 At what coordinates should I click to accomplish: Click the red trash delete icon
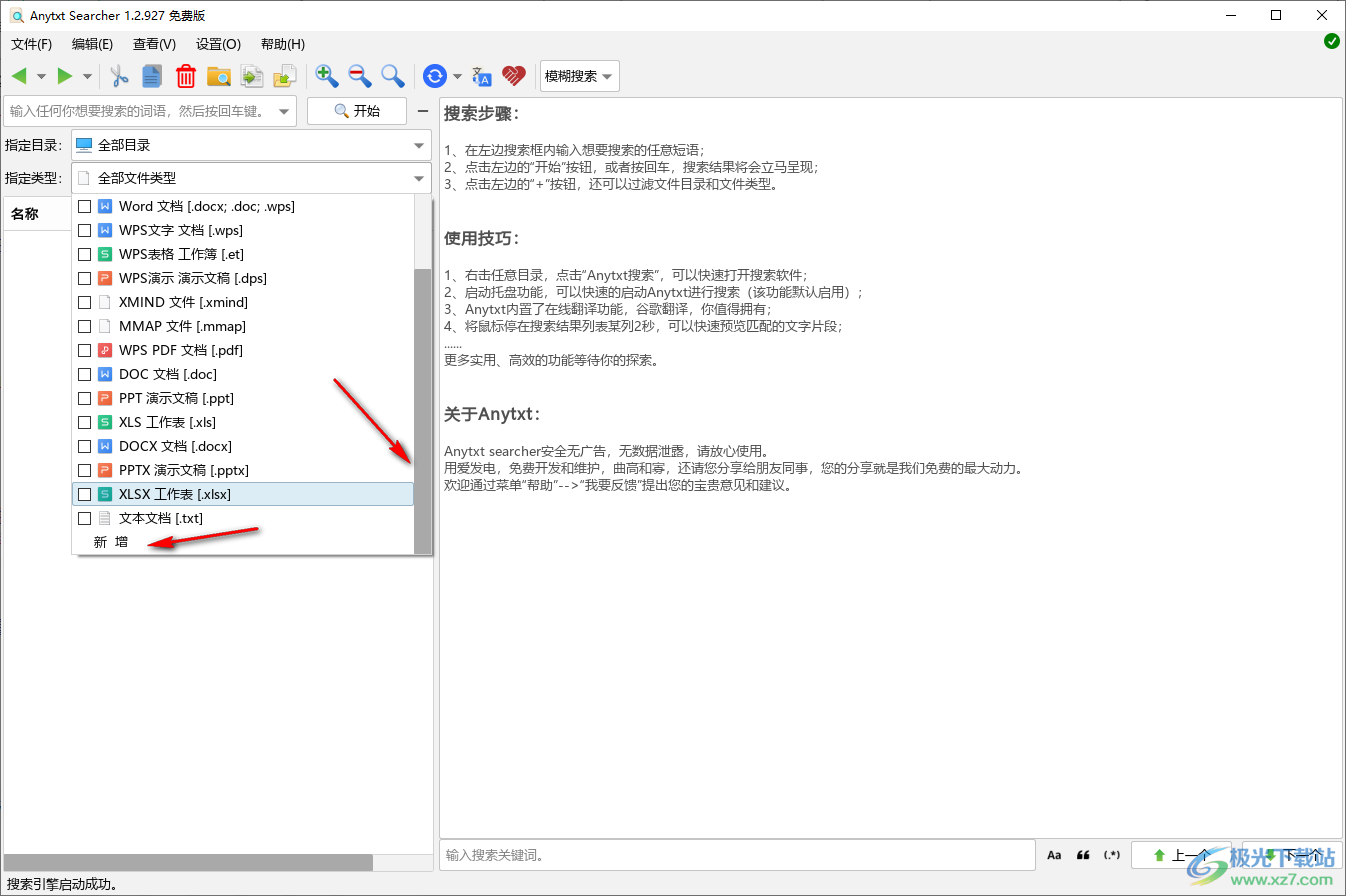pos(186,76)
